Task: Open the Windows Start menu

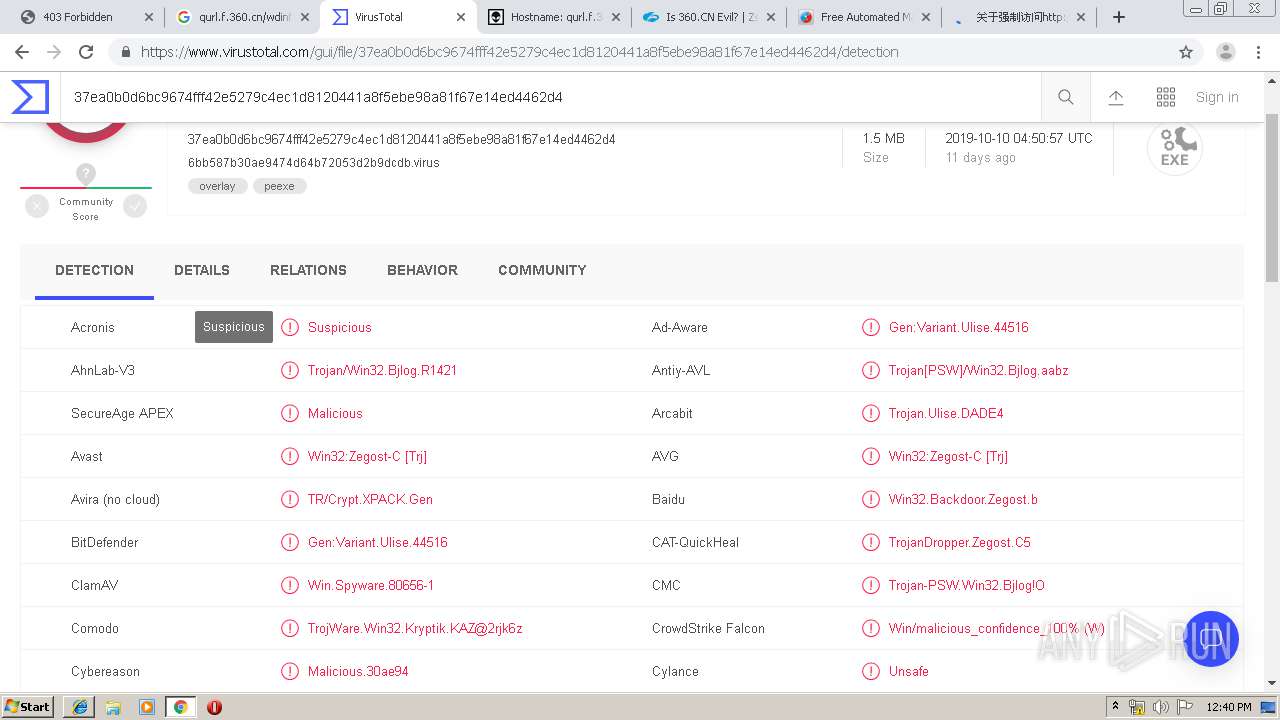Action: pyautogui.click(x=28, y=706)
